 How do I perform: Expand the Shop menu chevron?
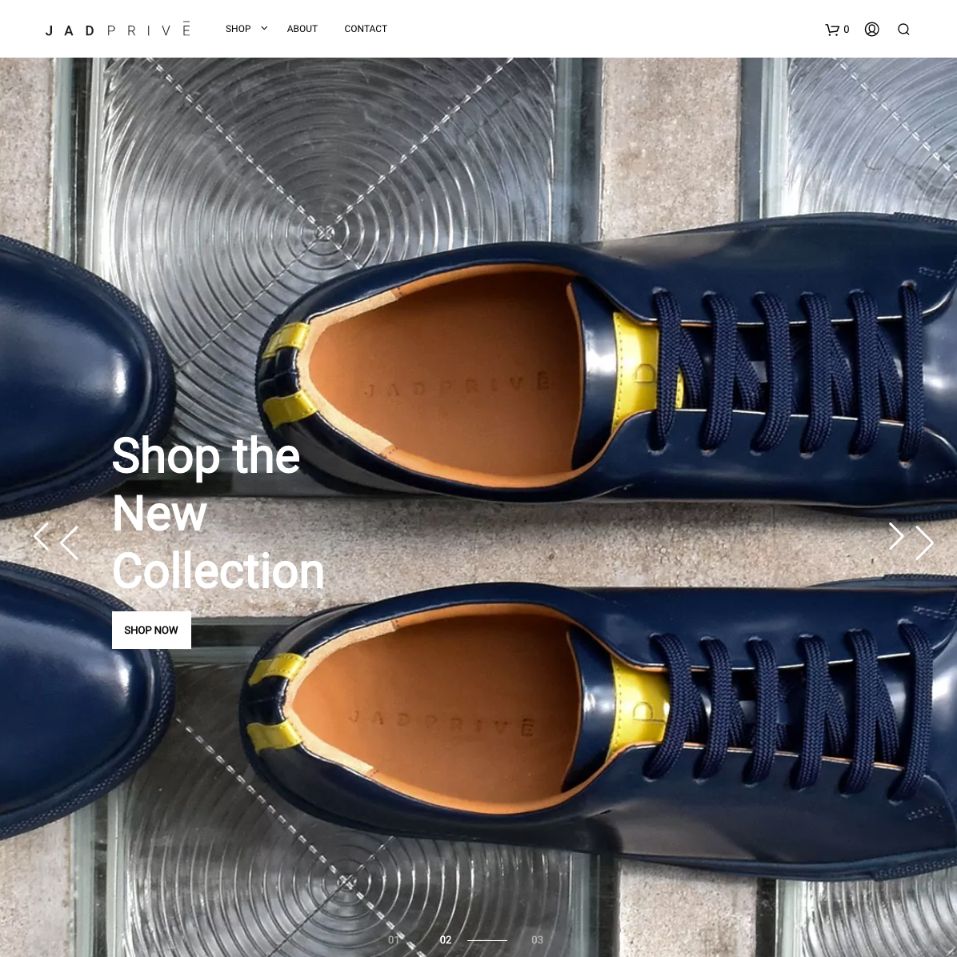click(264, 28)
